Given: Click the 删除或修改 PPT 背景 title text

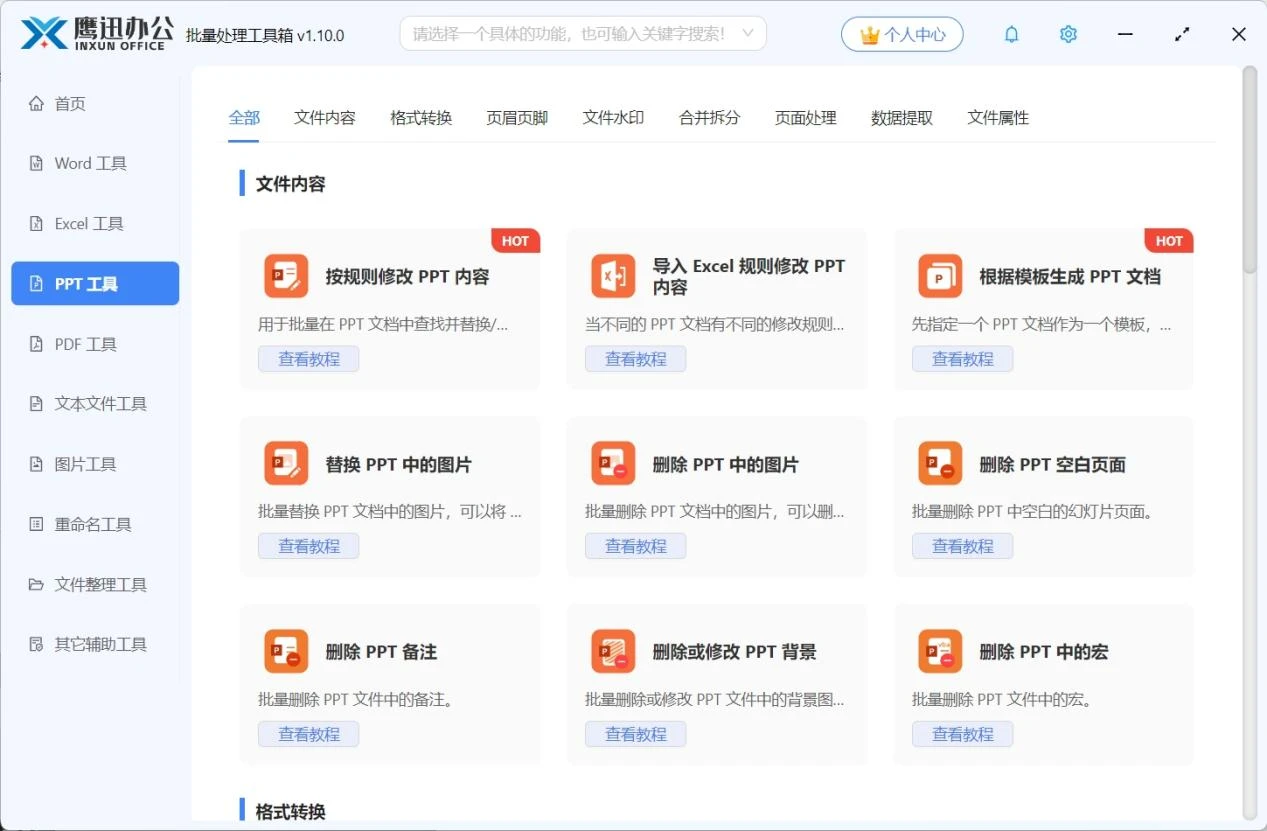Looking at the screenshot, I should (x=735, y=651).
